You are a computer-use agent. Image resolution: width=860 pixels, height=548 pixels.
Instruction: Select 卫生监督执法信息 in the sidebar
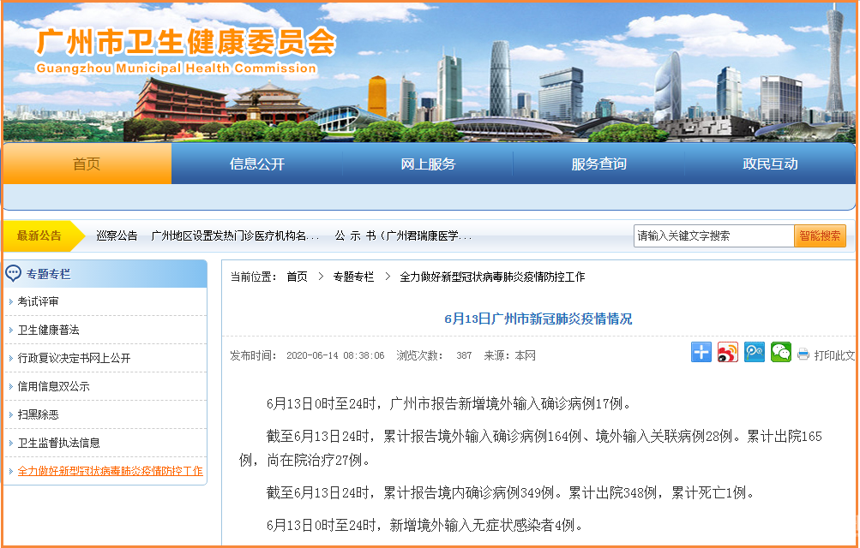[59, 443]
